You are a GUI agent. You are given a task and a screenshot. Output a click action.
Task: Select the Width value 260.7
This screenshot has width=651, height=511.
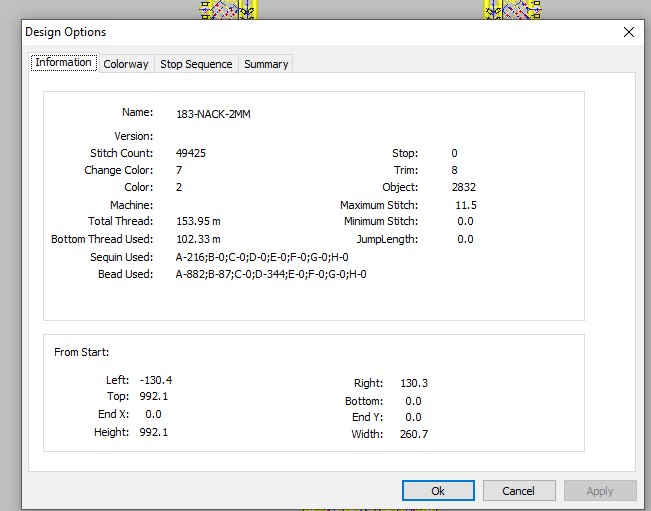point(414,434)
